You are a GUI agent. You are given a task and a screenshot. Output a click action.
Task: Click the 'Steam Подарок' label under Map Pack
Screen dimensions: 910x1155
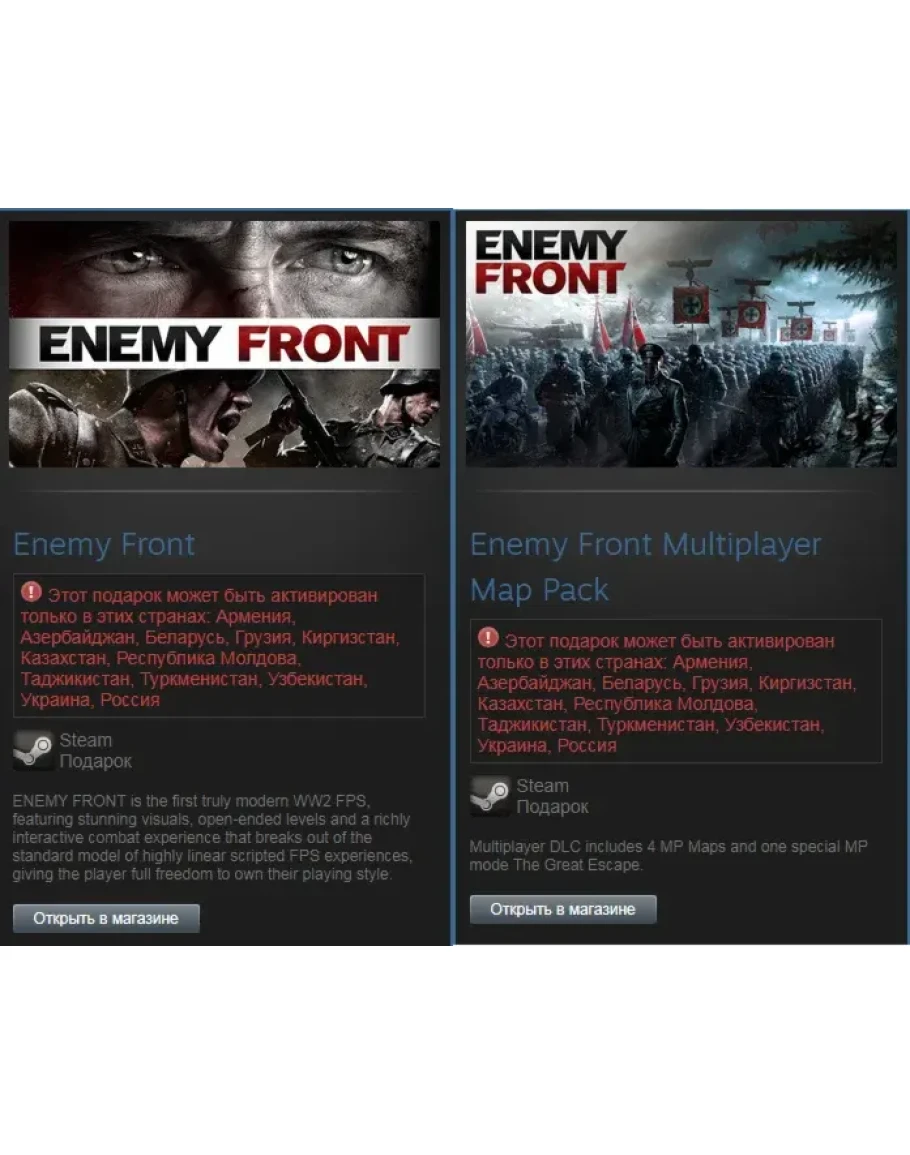coord(553,796)
